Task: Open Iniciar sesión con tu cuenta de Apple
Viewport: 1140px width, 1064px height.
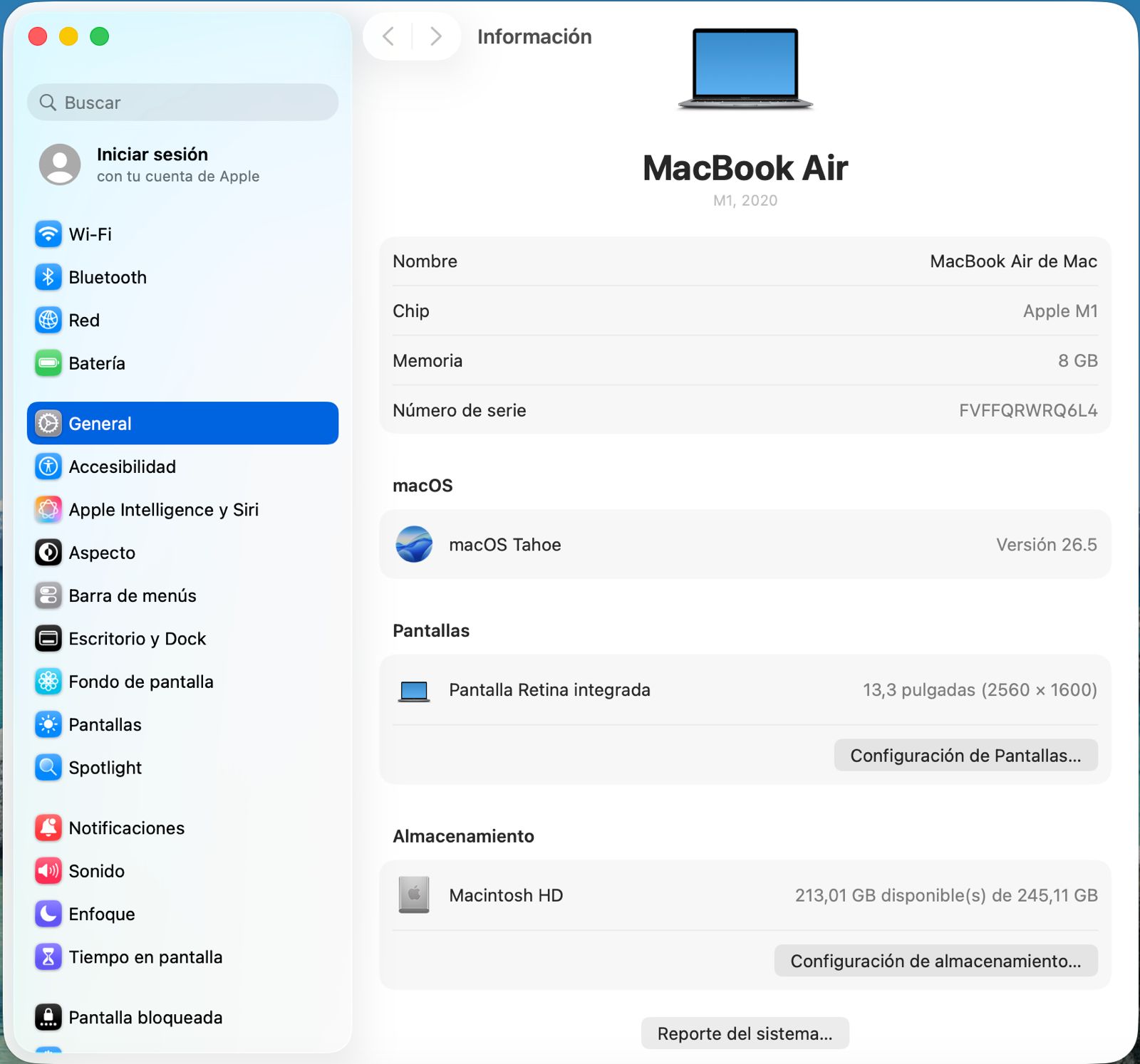Action: 182,165
